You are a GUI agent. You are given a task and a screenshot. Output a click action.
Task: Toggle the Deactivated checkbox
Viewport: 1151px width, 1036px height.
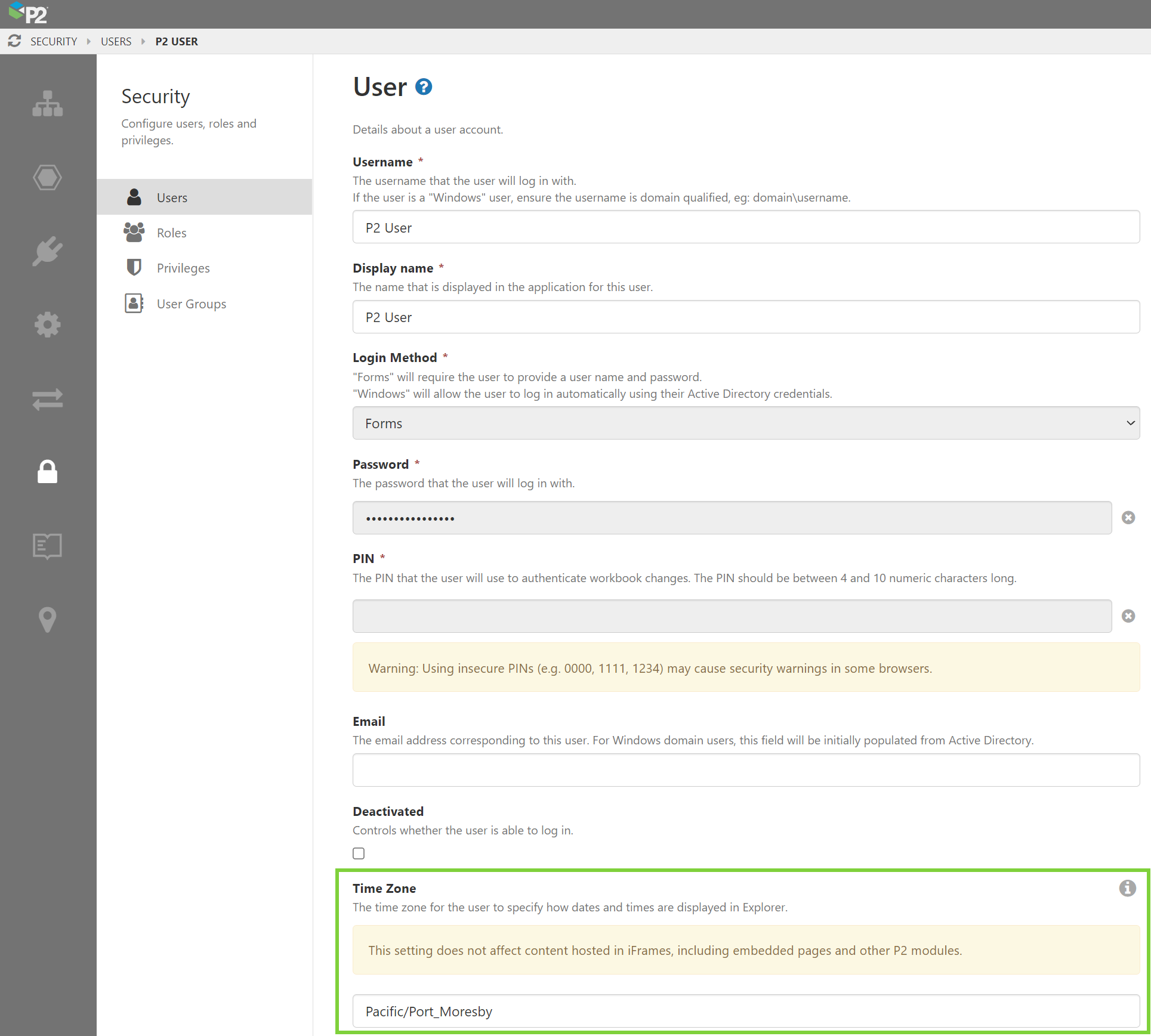[359, 853]
